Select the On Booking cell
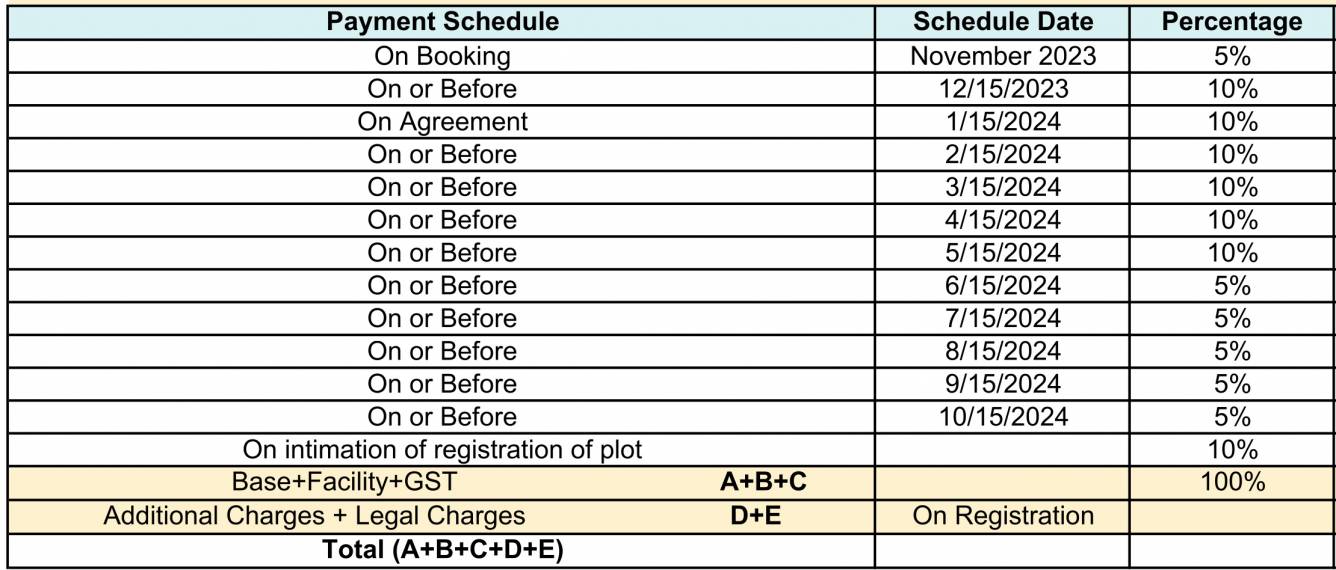The height and width of the screenshot is (570, 1336). click(x=442, y=56)
